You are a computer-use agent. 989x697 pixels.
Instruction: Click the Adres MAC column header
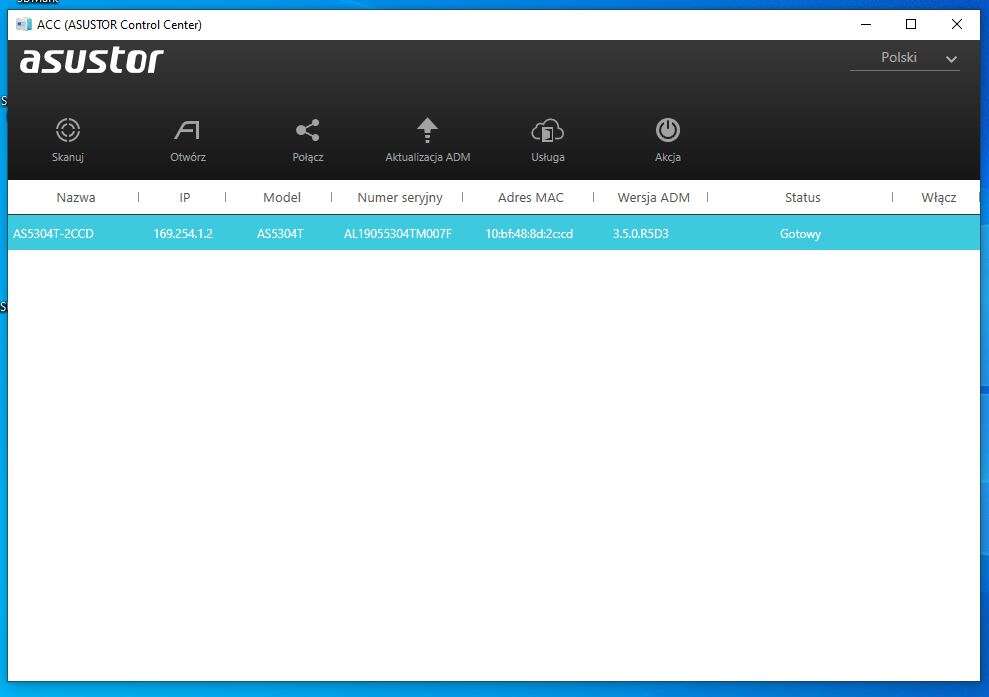click(x=530, y=198)
